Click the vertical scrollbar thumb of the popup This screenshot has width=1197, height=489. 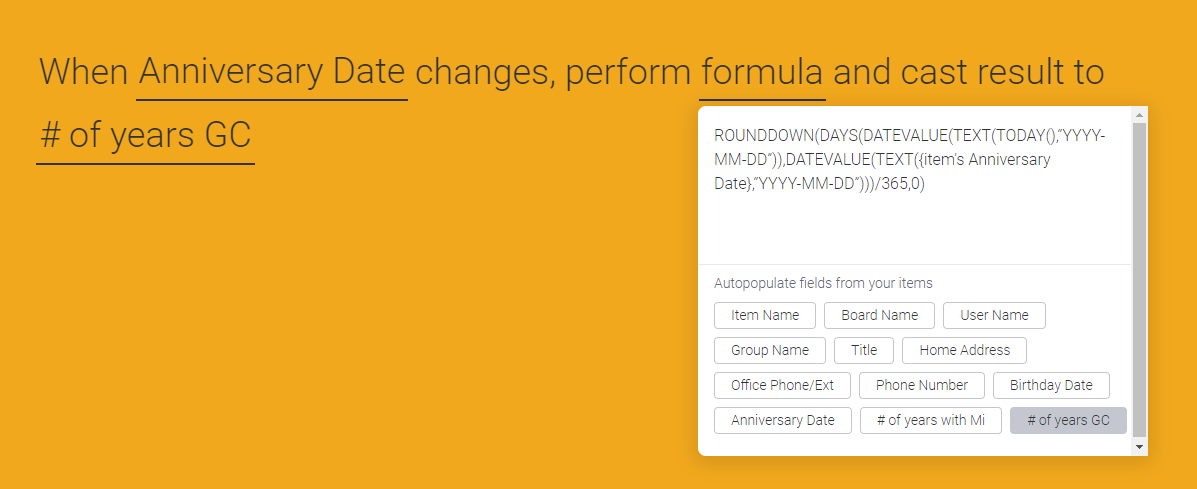[x=1140, y=280]
